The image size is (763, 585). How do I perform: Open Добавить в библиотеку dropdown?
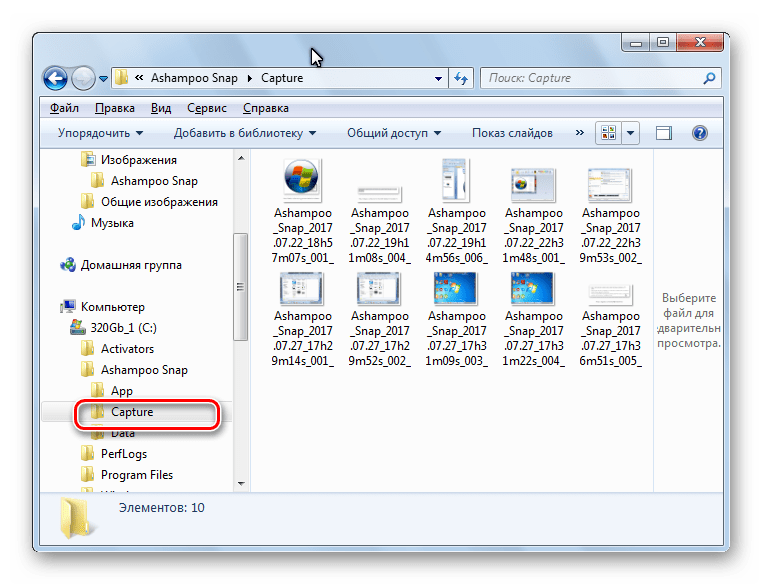[x=245, y=133]
